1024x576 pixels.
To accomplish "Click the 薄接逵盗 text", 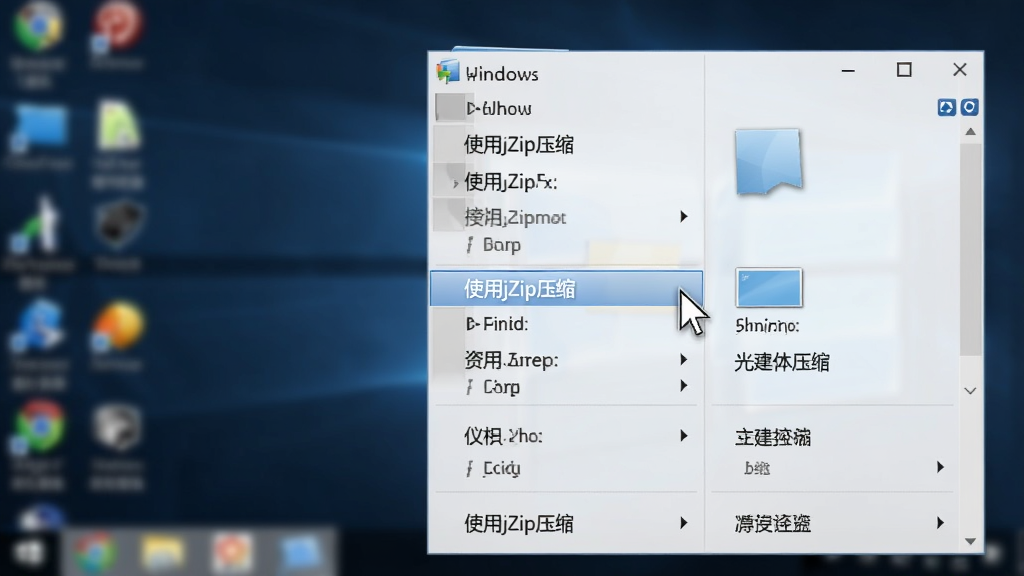I will pyautogui.click(x=773, y=523).
